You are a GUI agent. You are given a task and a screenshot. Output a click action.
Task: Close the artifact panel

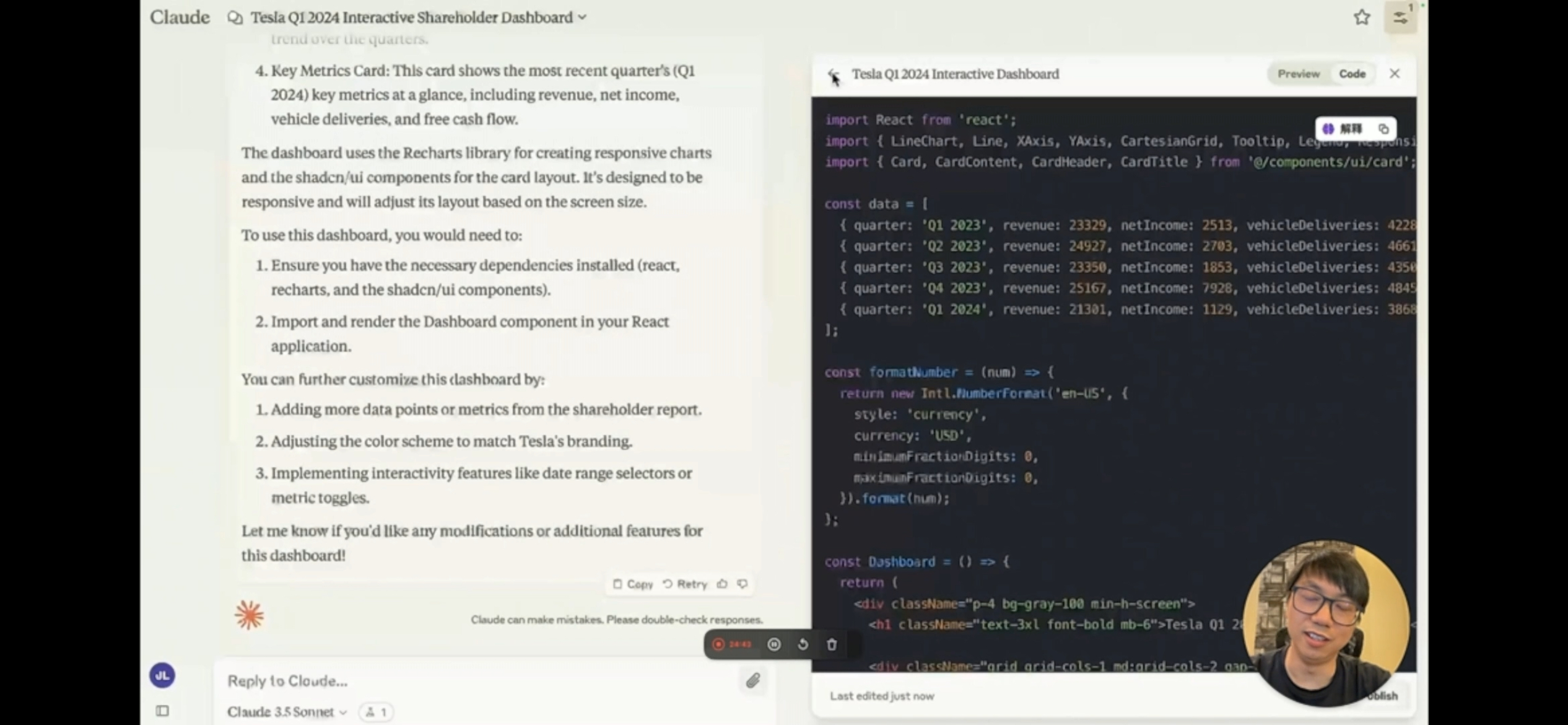1395,74
